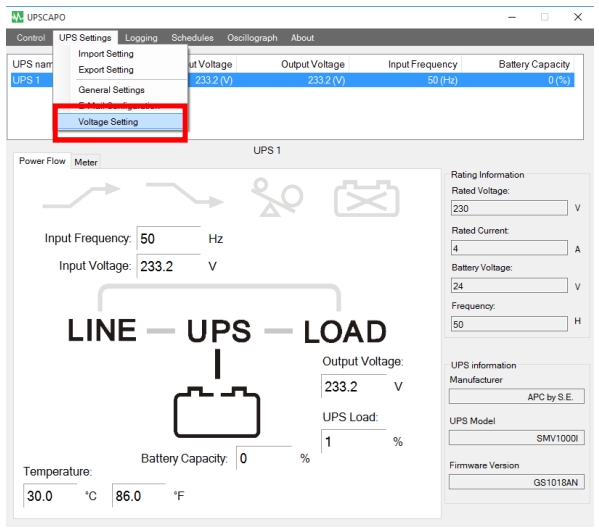Screen dimensions: 599x532
Task: Click the Input Frequency field showing 50
Action: 168,239
